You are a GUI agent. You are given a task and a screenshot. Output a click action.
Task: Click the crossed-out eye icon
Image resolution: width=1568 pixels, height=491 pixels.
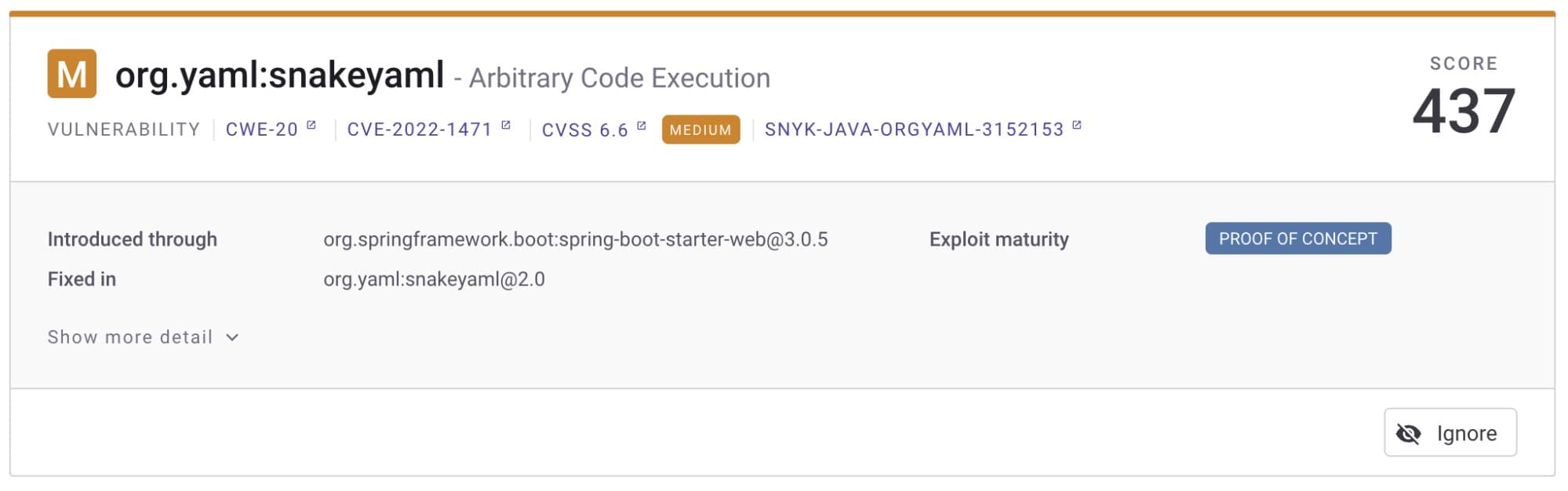click(1408, 433)
